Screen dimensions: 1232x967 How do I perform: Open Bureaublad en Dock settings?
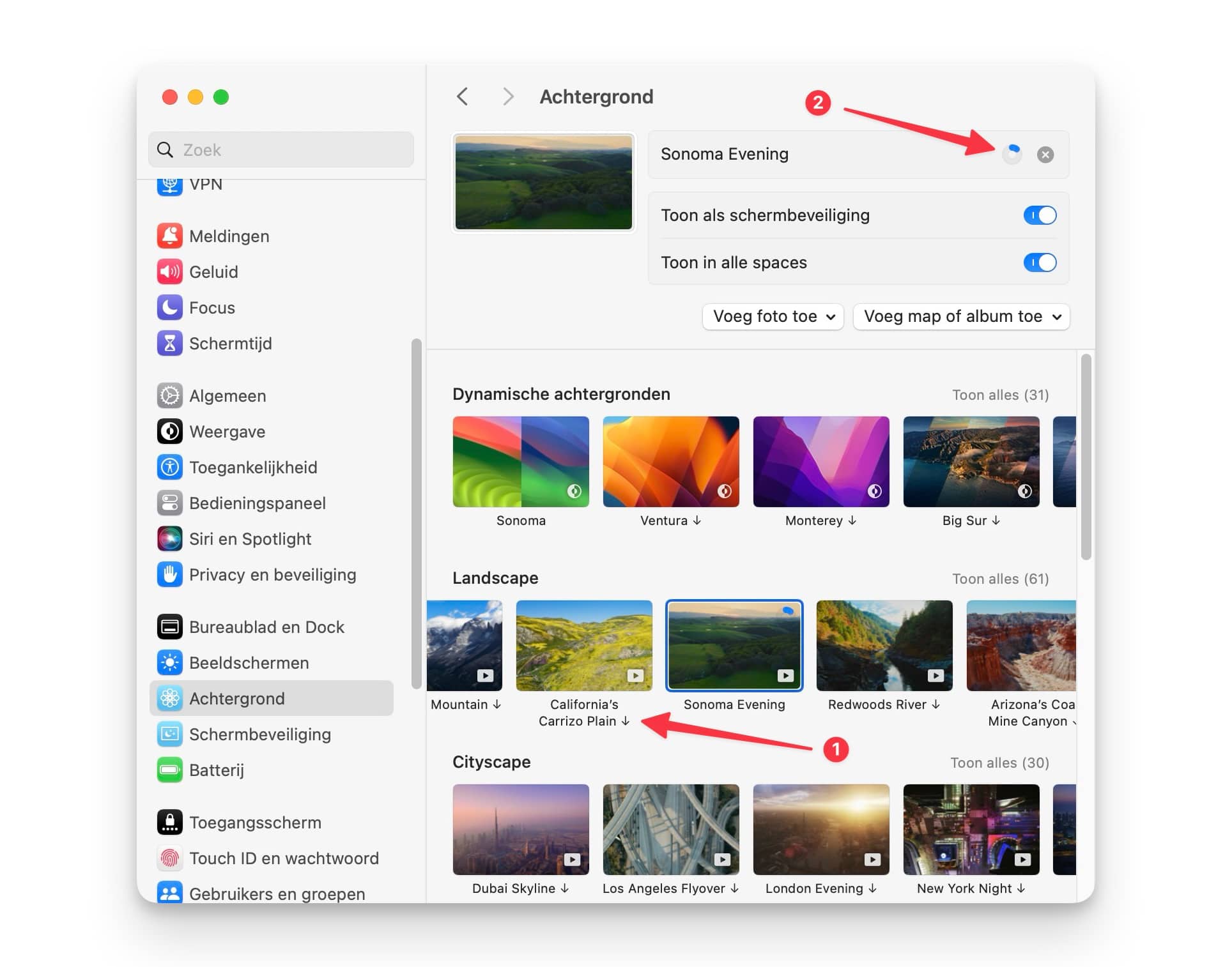click(272, 627)
